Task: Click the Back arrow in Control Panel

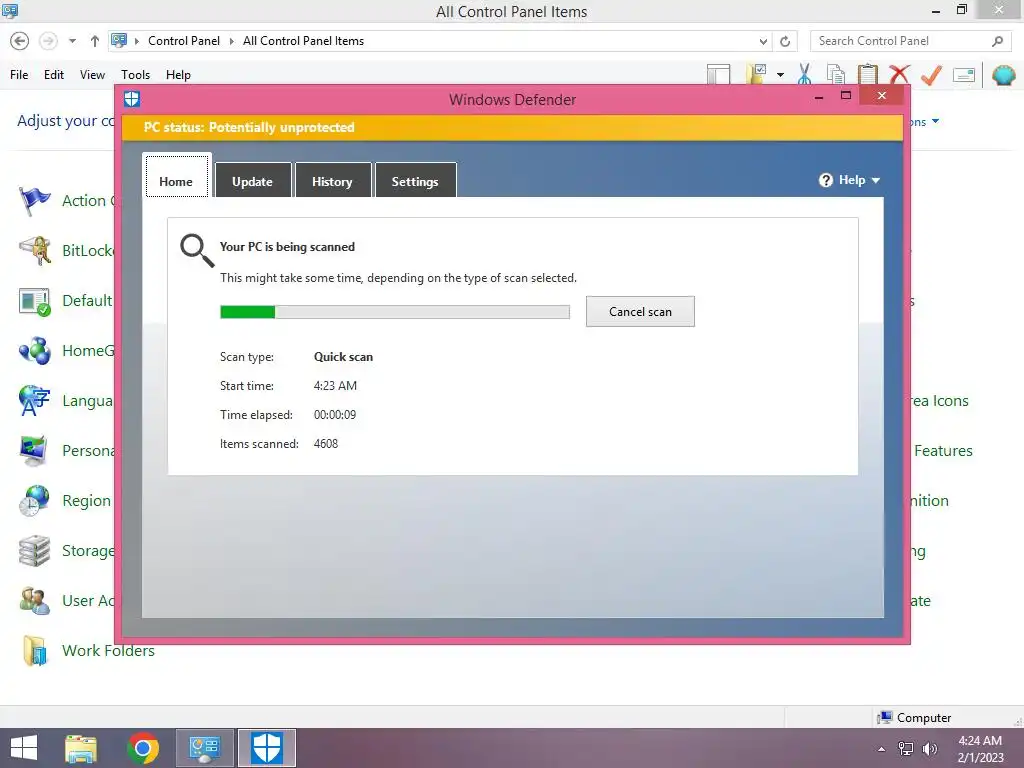Action: click(20, 41)
